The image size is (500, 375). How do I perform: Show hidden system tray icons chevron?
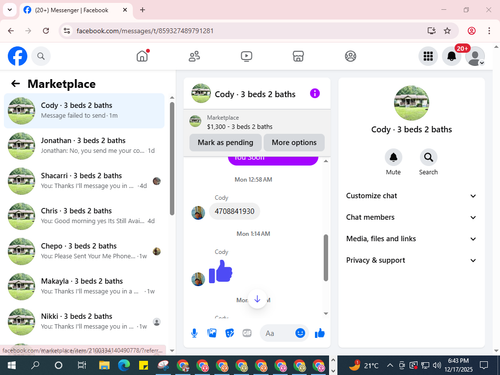pos(390,366)
